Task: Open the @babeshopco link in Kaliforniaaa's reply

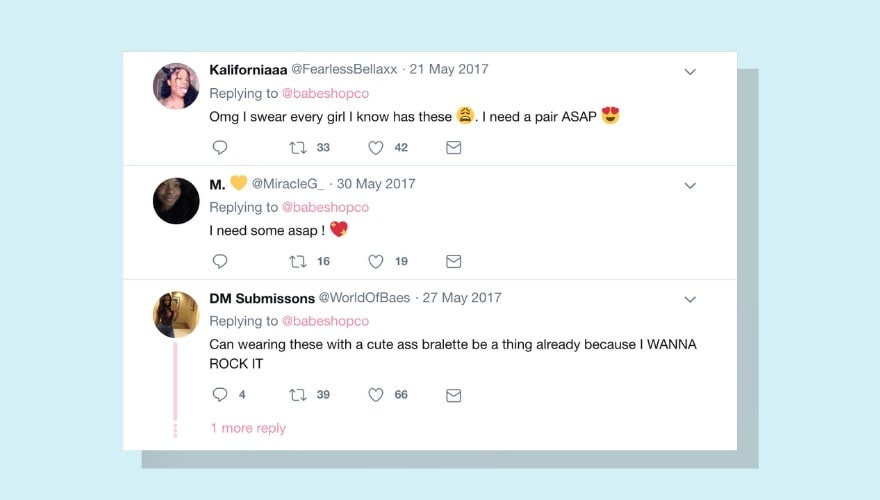Action: (325, 93)
